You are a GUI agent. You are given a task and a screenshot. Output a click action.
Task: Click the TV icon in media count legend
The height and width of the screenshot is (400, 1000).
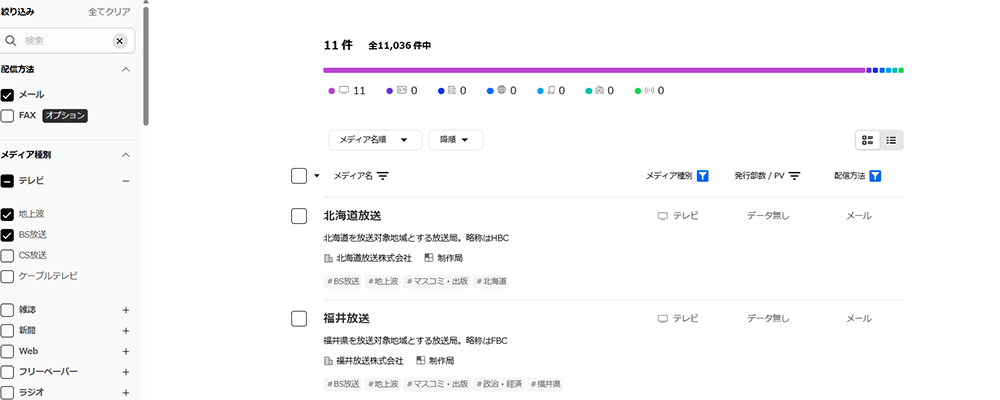click(344, 90)
